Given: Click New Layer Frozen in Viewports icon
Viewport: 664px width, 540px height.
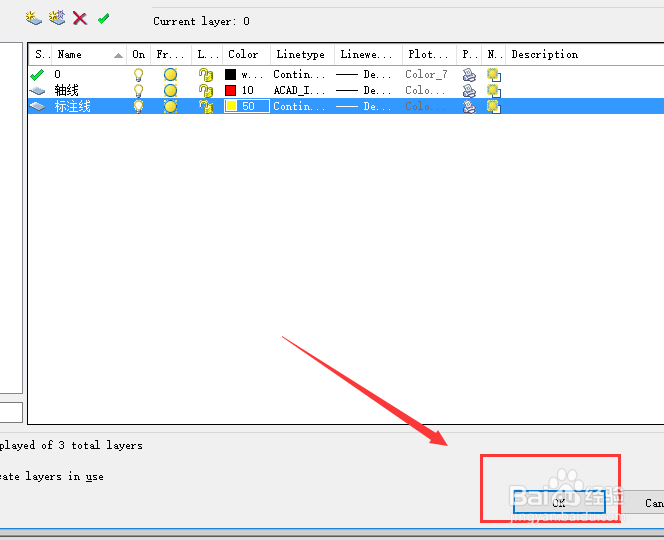Looking at the screenshot, I should (57, 18).
